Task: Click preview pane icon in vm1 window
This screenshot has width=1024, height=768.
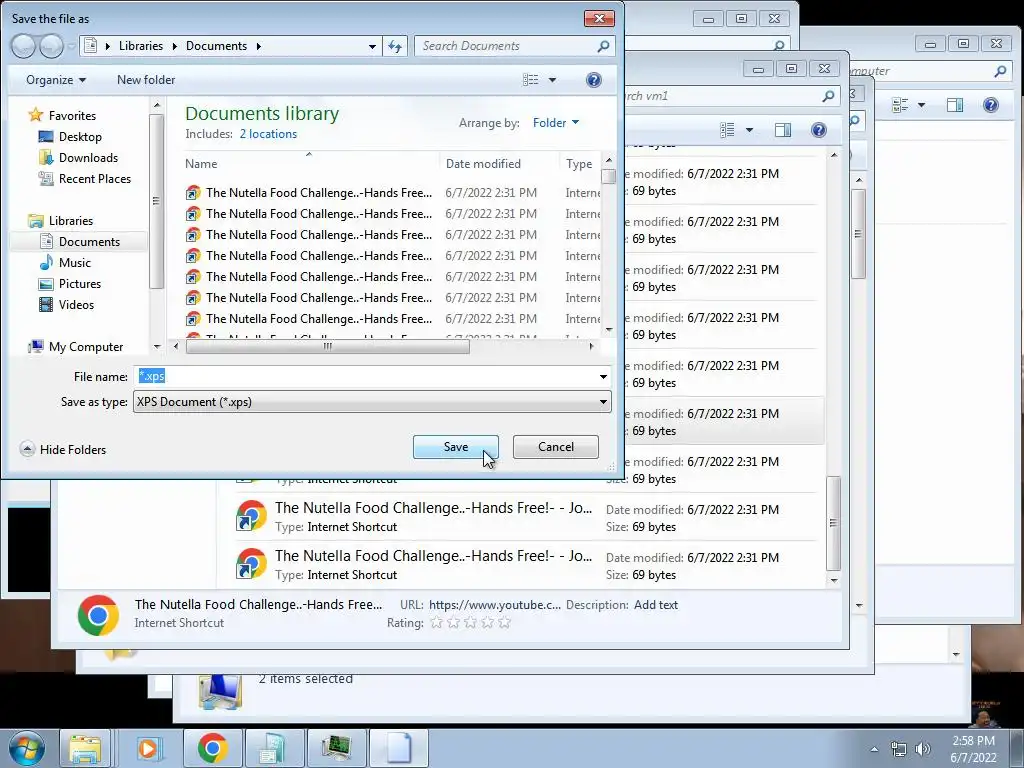Action: pos(782,130)
